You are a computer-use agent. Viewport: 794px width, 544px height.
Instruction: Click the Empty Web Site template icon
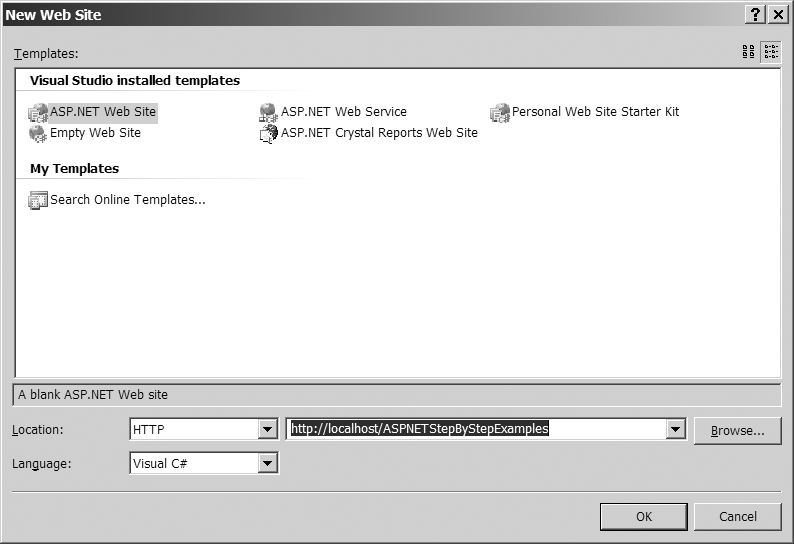tap(38, 134)
